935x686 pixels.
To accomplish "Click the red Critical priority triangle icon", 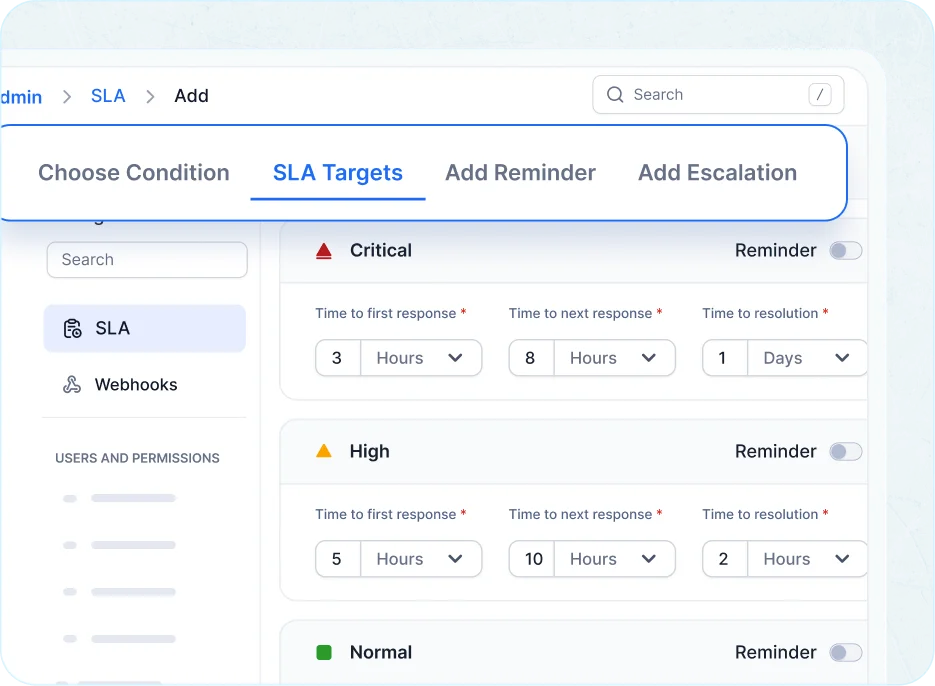I will (324, 251).
